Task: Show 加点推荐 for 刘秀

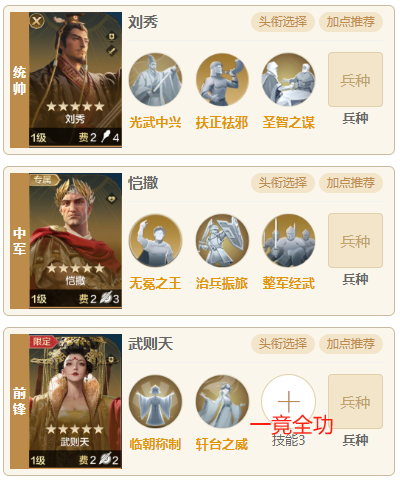Action: tap(351, 22)
